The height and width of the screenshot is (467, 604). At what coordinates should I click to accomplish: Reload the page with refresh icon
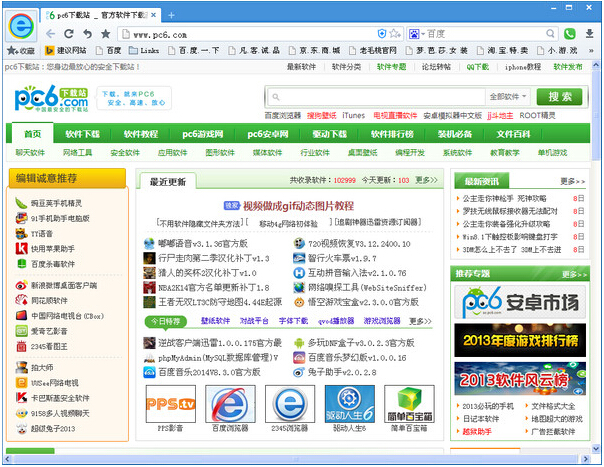tap(69, 34)
